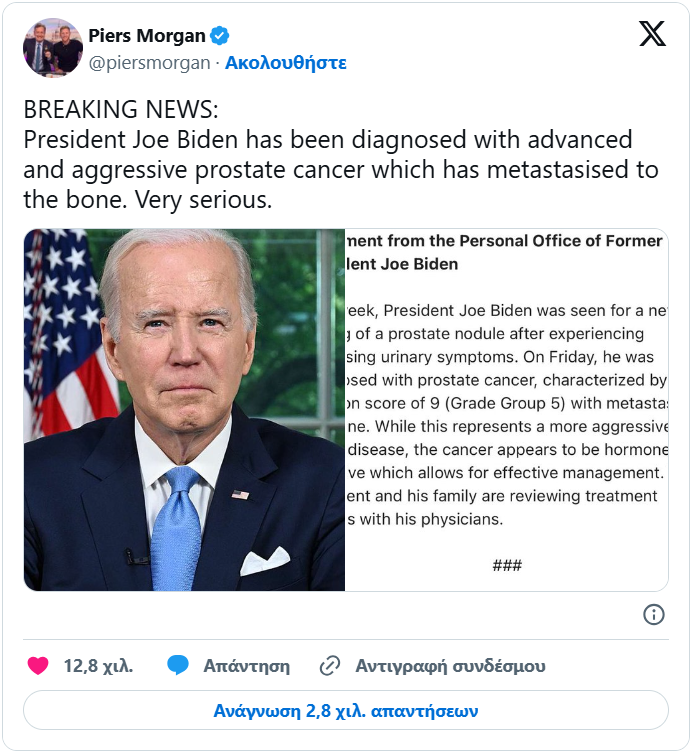Click the verified blue checkmark badge
This screenshot has width=694, height=753.
pos(219,36)
